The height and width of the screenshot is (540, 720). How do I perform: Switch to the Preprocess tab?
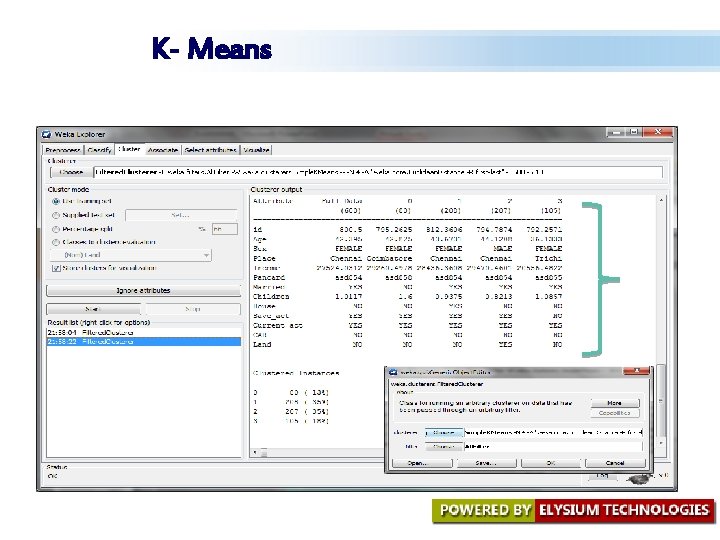tap(63, 150)
